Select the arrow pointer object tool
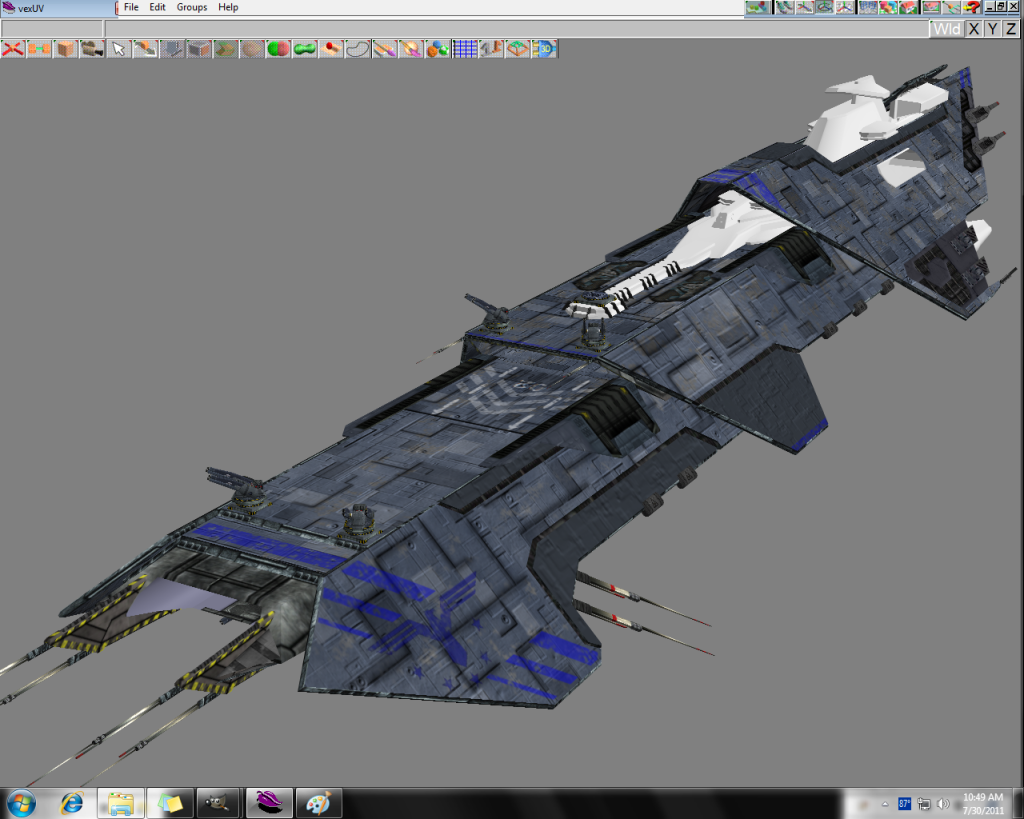The height and width of the screenshot is (819, 1024). [x=119, y=49]
